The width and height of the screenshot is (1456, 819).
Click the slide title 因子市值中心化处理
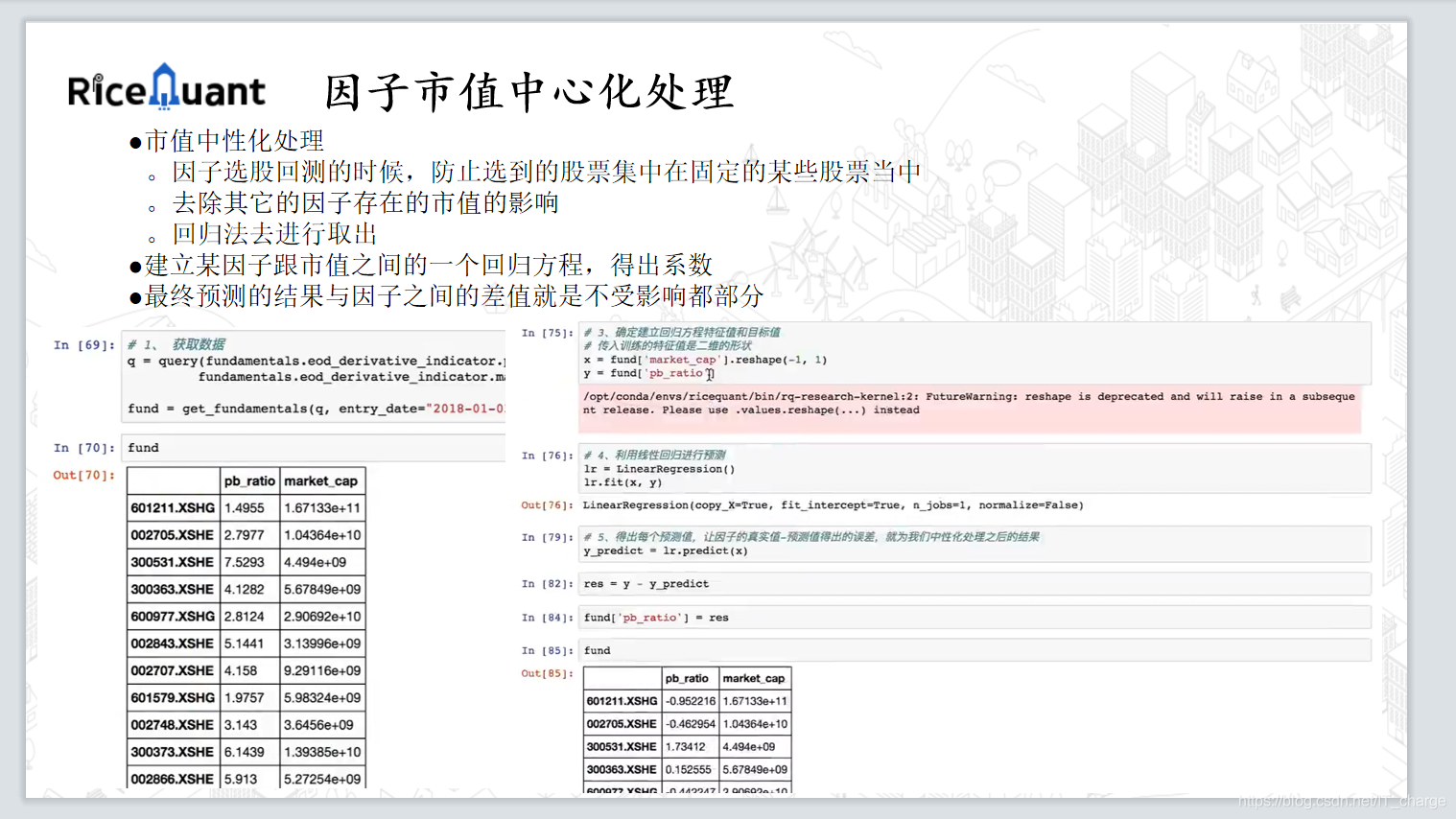[x=528, y=92]
